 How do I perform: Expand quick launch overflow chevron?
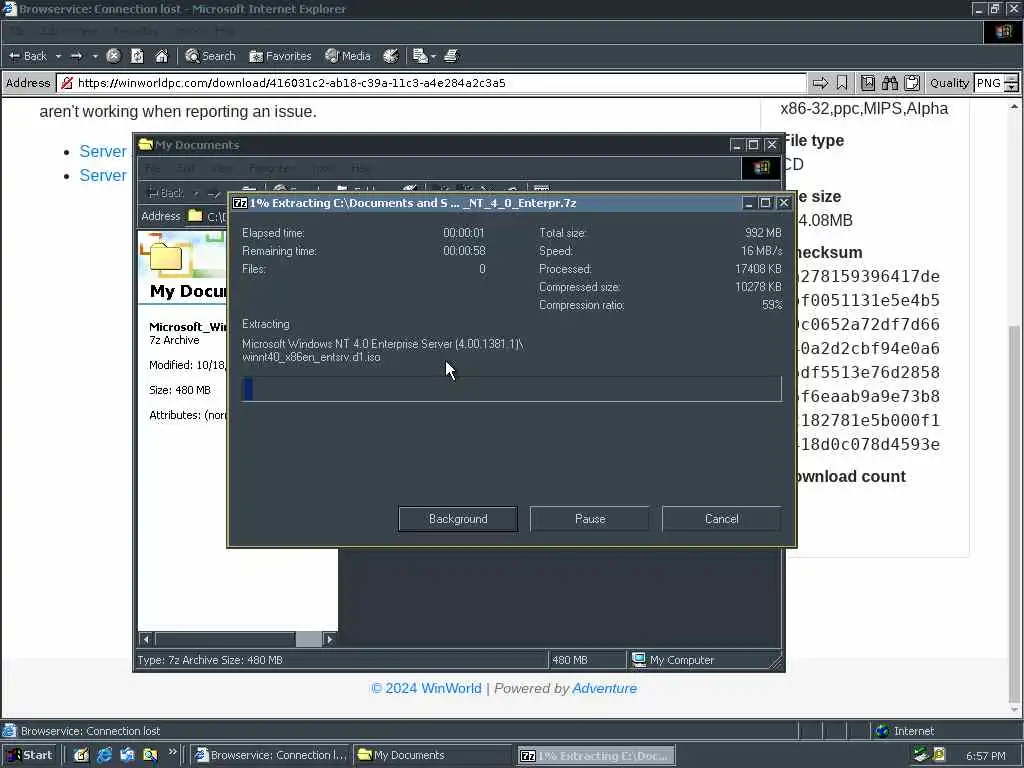point(172,752)
